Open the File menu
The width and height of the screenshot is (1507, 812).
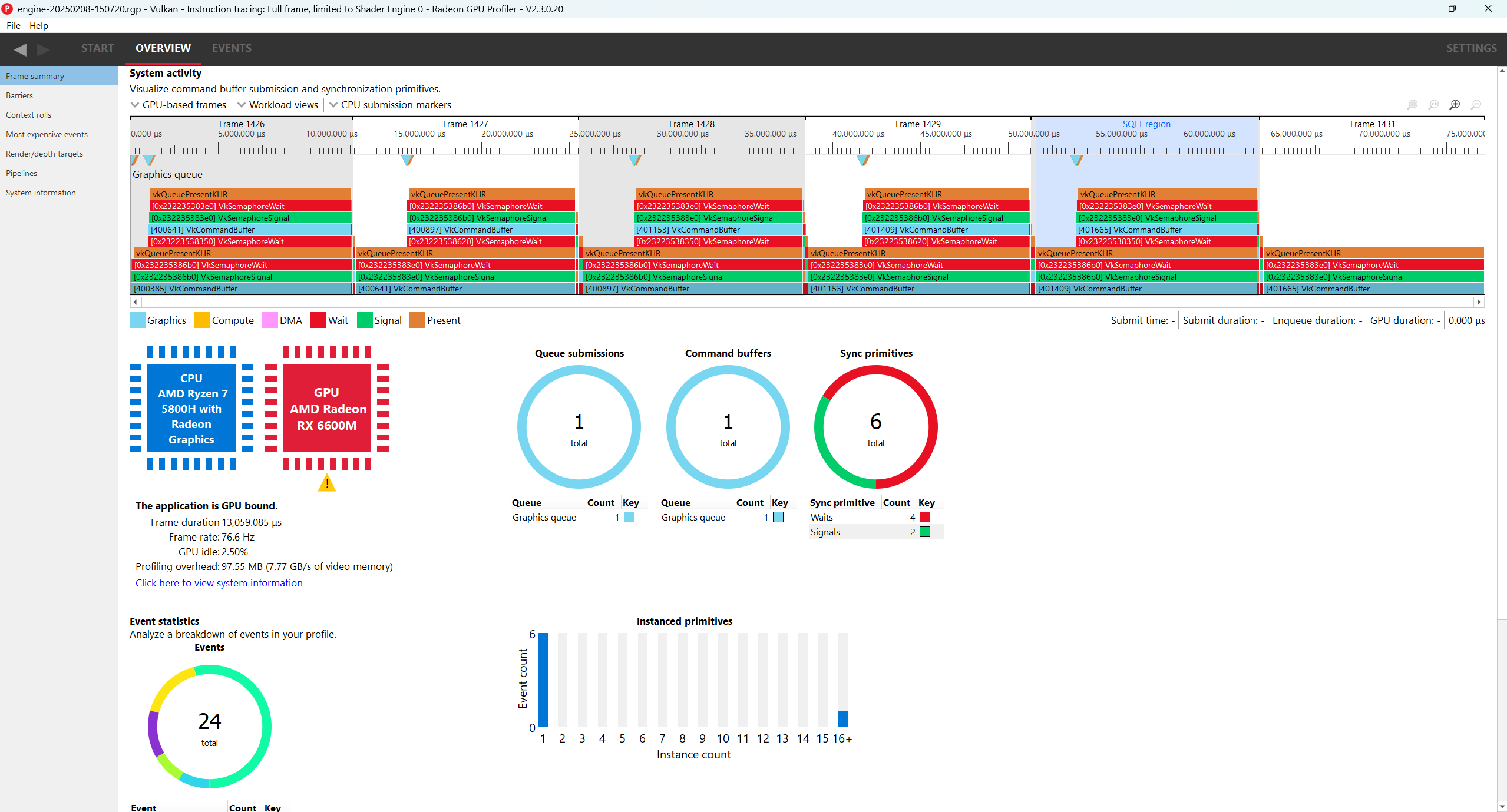pos(13,25)
